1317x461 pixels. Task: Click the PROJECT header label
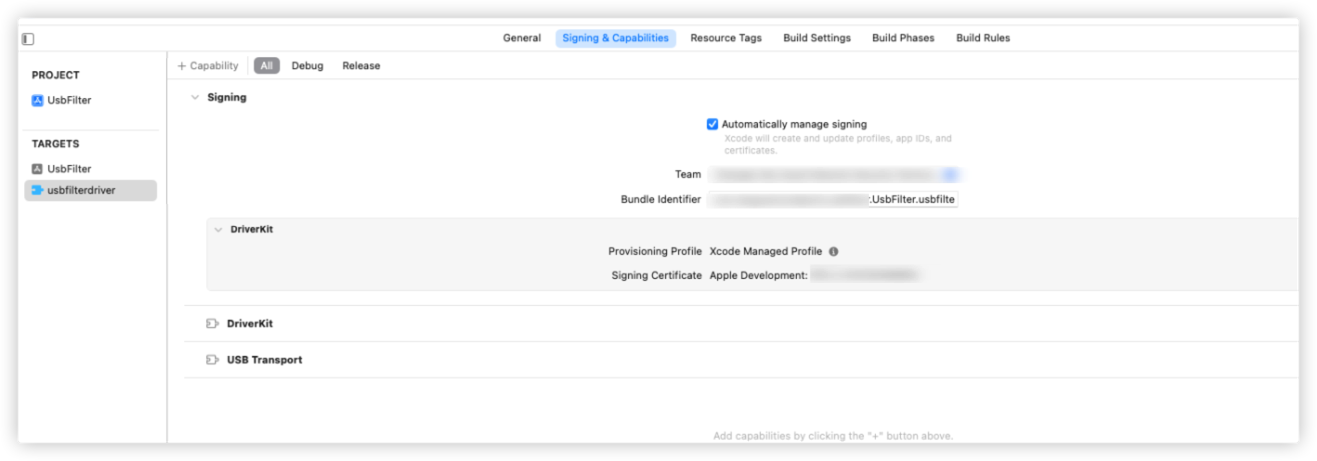coord(56,75)
